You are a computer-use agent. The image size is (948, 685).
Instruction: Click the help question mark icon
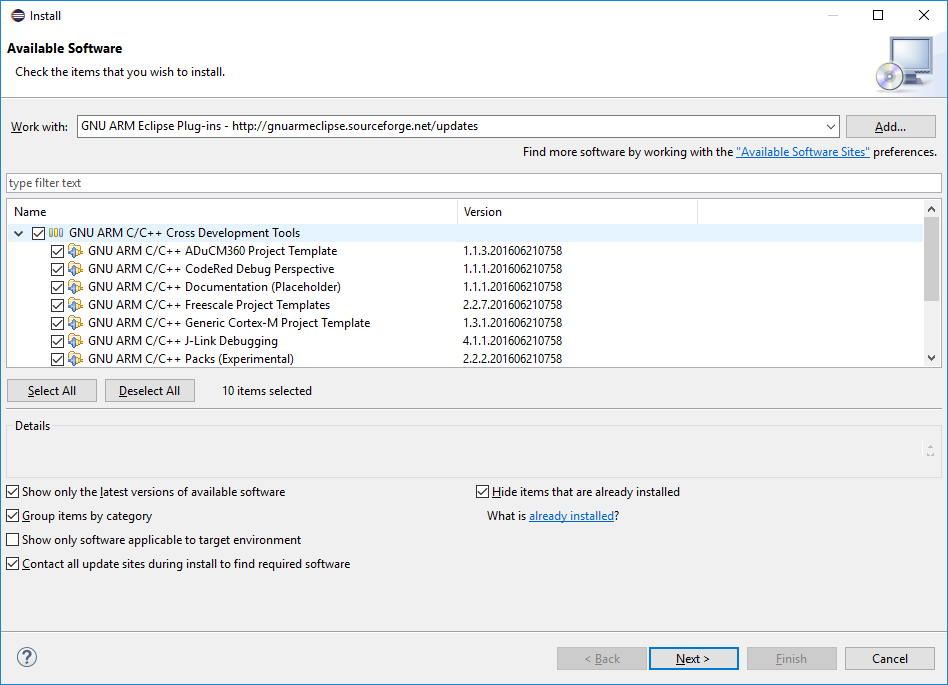pos(27,657)
